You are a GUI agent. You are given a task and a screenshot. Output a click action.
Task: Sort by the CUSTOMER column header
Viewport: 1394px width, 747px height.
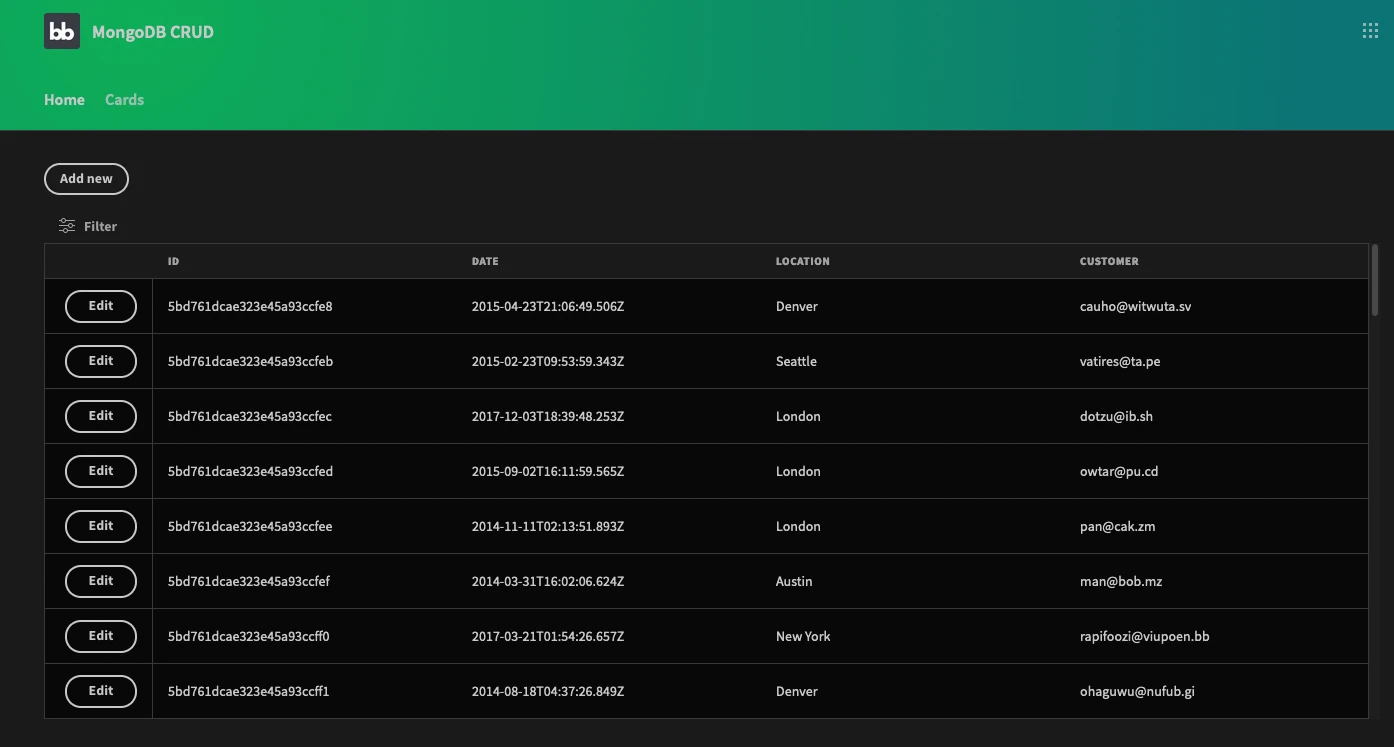point(1109,261)
